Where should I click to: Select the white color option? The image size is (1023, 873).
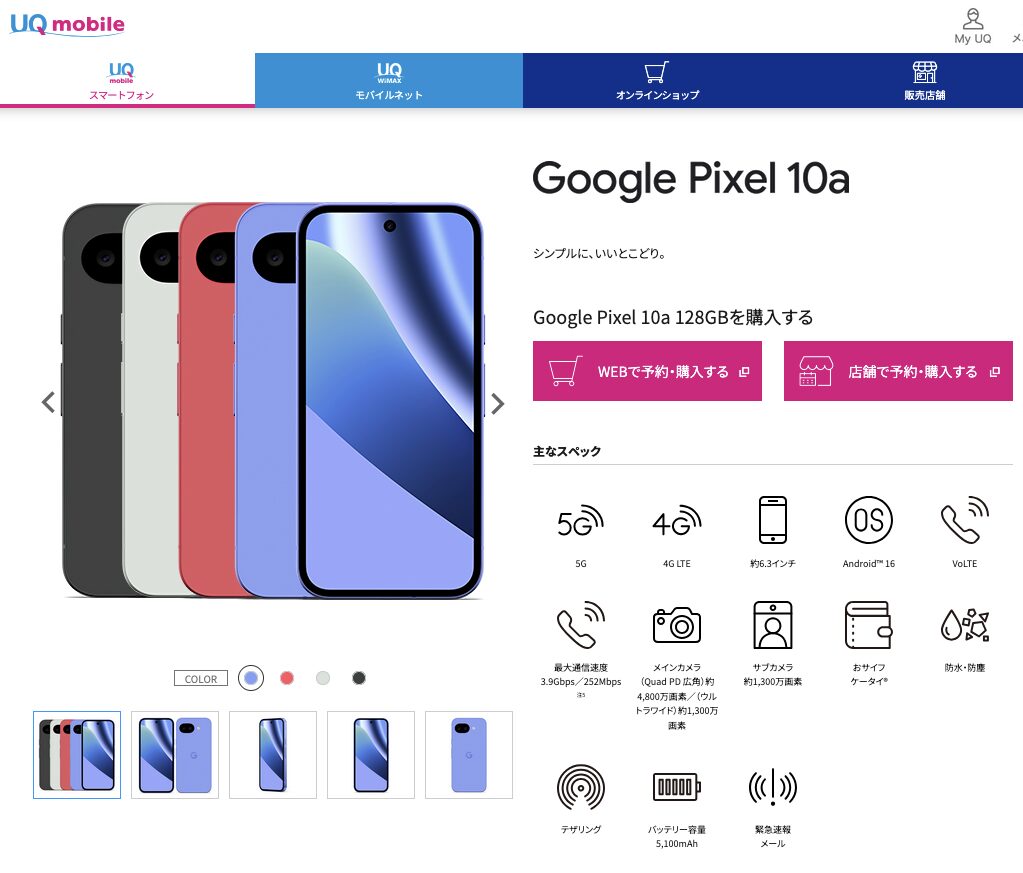[x=322, y=678]
